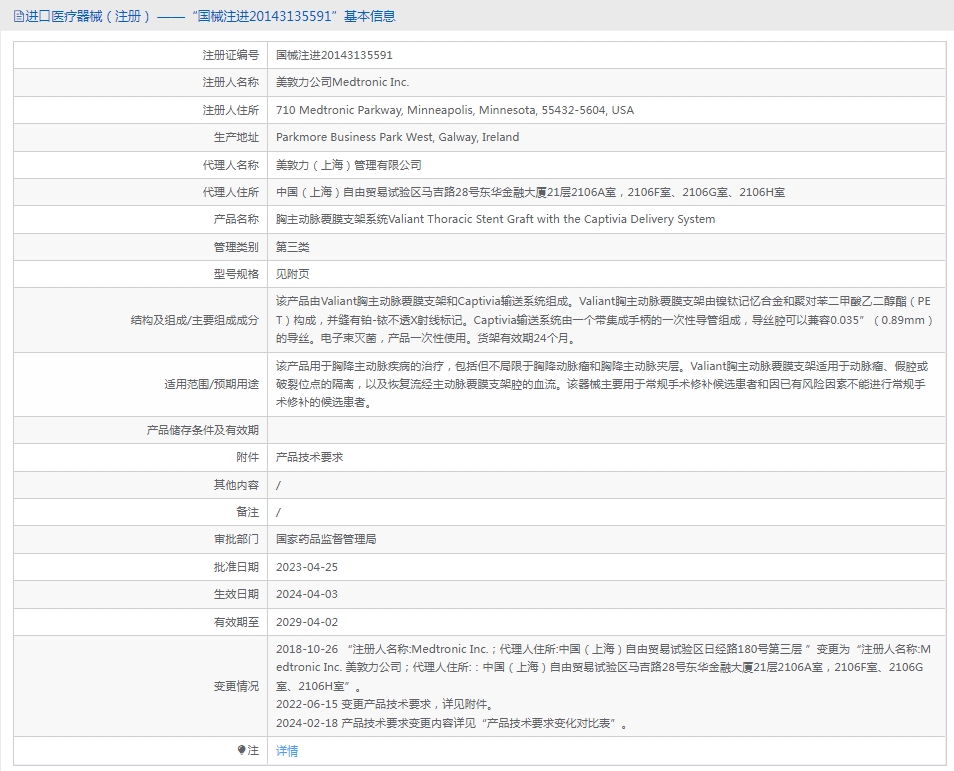
Task: Select the value 见附页
Action: click(x=293, y=274)
